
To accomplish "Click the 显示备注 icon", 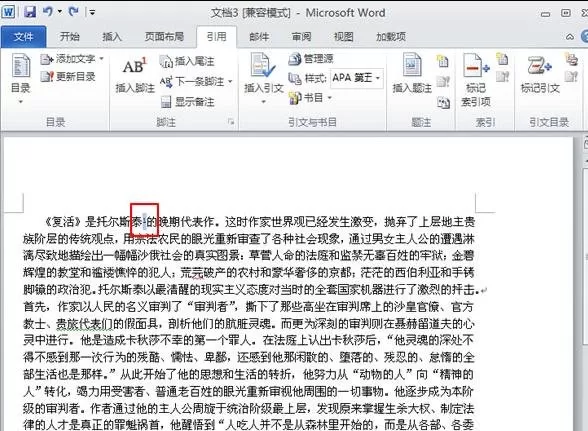I will coord(166,102).
